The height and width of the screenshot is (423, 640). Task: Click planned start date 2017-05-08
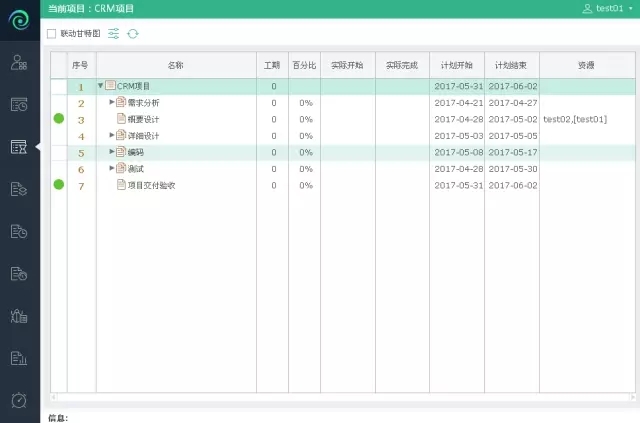coord(458,152)
